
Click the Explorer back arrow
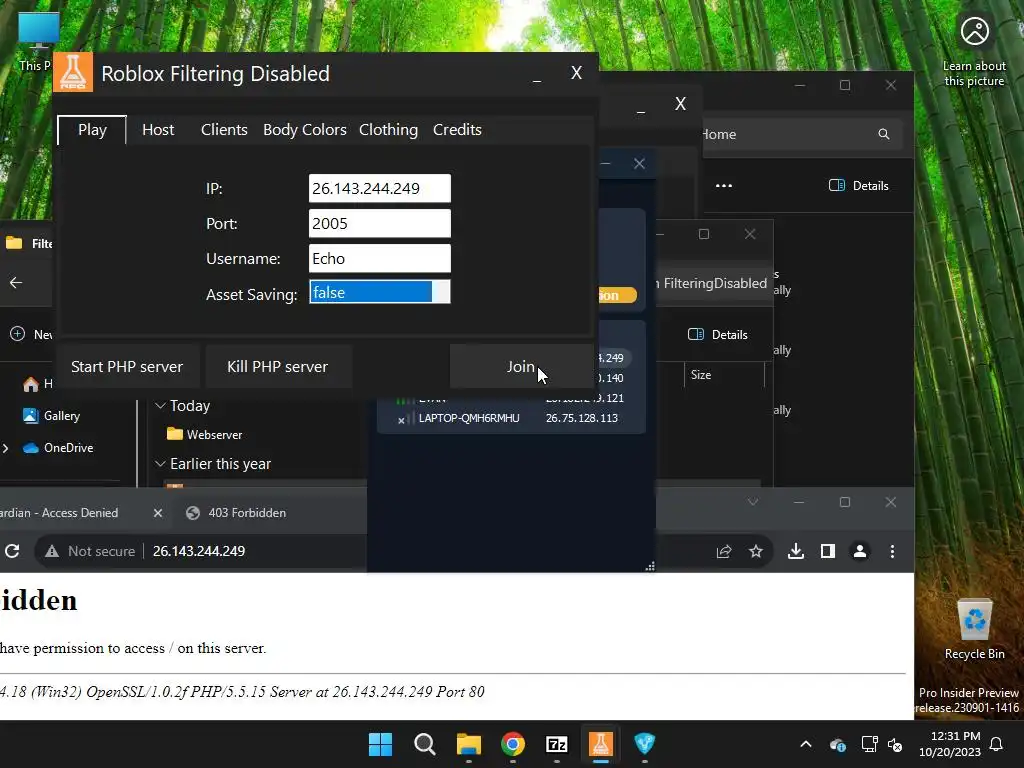[16, 282]
